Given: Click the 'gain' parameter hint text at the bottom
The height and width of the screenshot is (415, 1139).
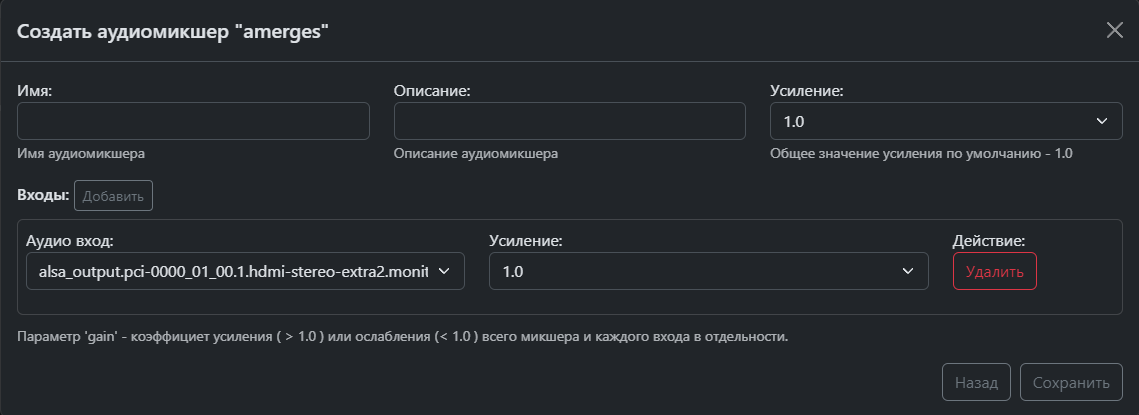Looking at the screenshot, I should pyautogui.click(x=403, y=337).
